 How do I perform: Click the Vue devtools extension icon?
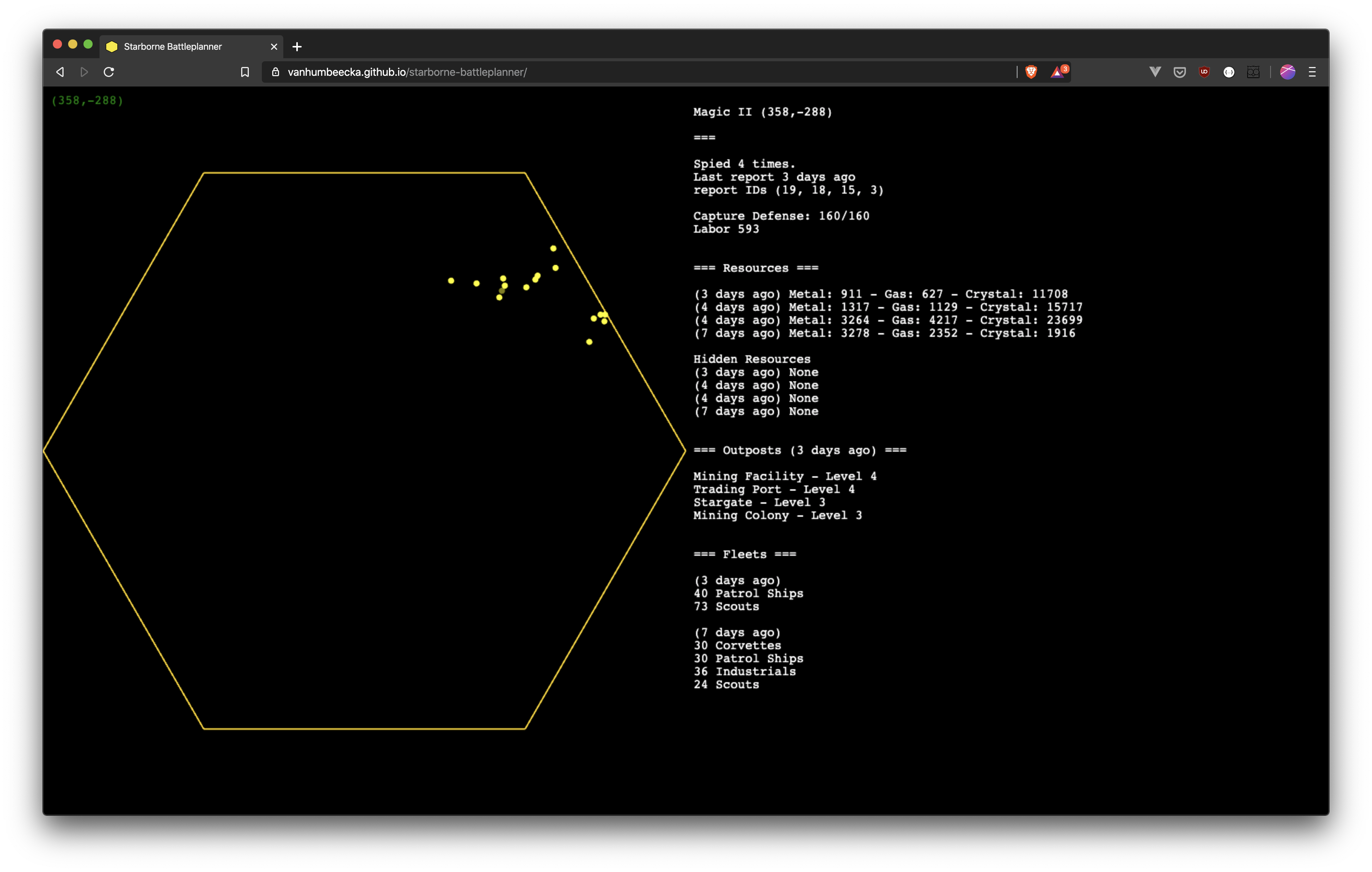(1155, 72)
